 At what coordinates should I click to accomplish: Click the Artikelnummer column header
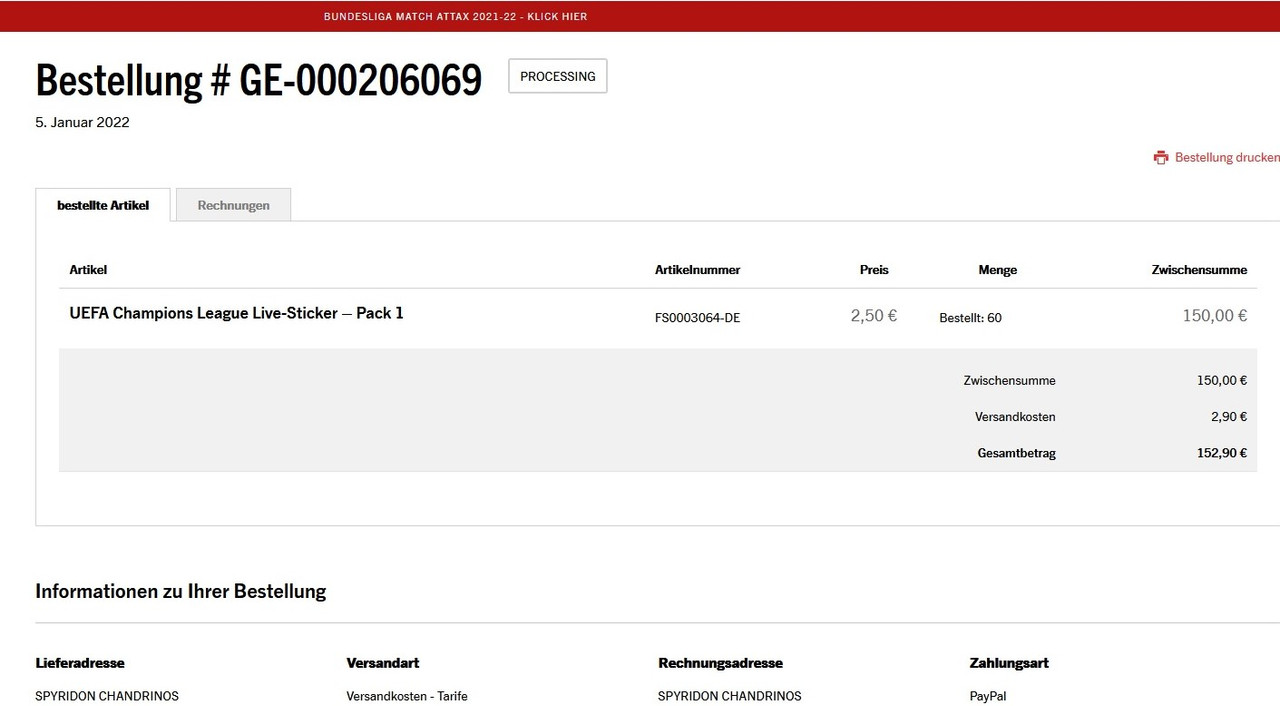tap(697, 270)
